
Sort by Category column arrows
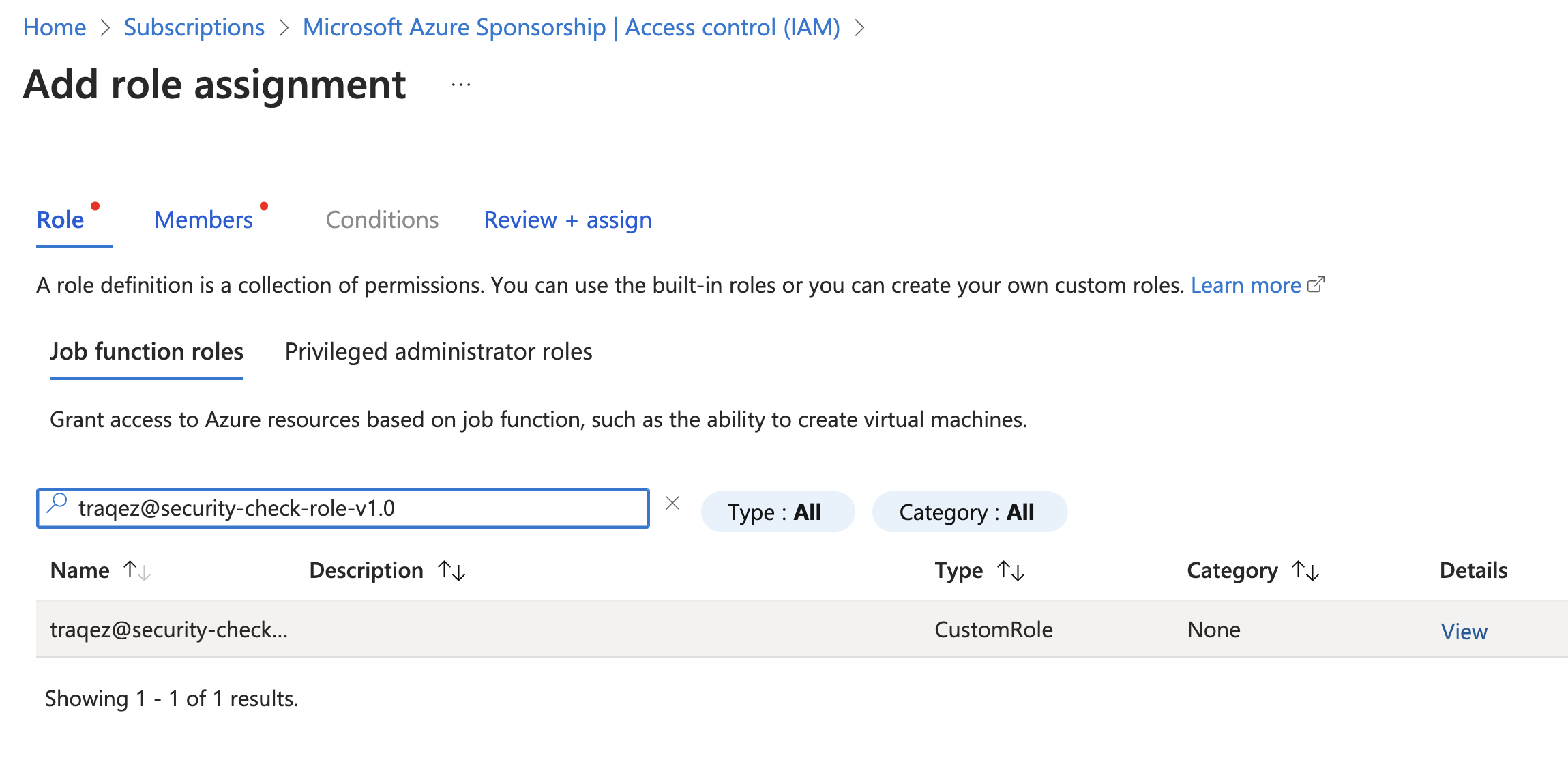pyautogui.click(x=1305, y=570)
